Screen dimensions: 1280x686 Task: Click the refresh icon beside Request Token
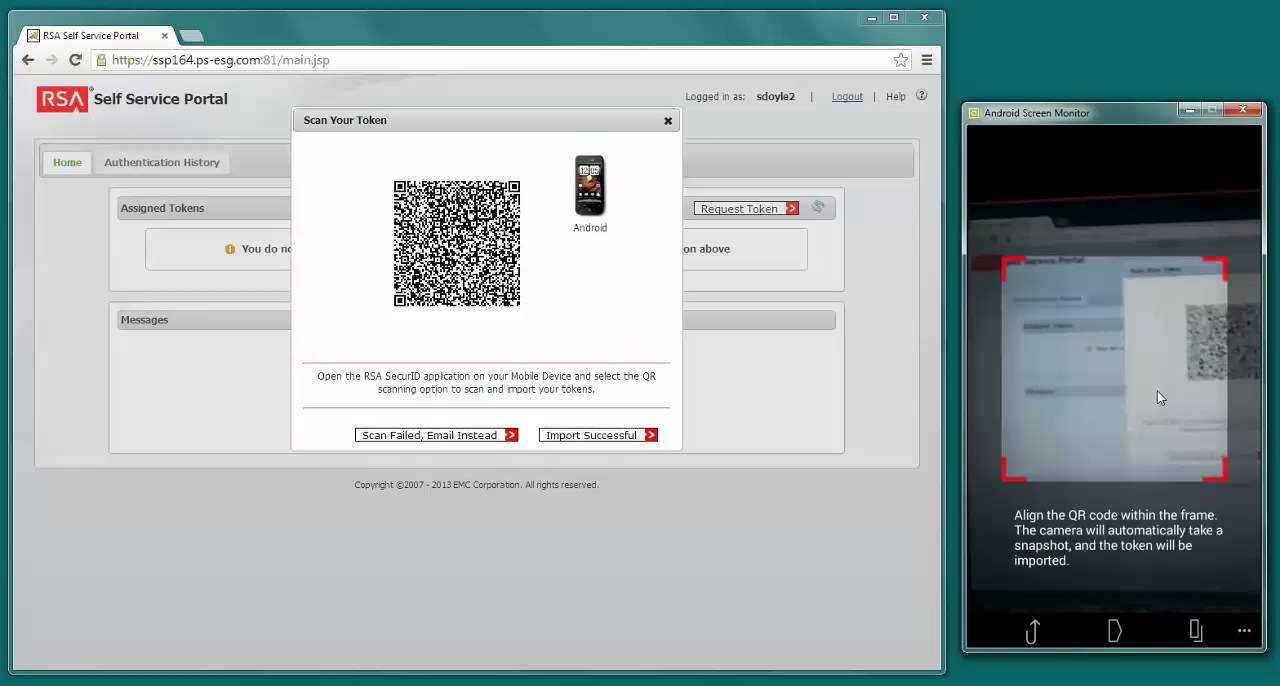click(818, 207)
